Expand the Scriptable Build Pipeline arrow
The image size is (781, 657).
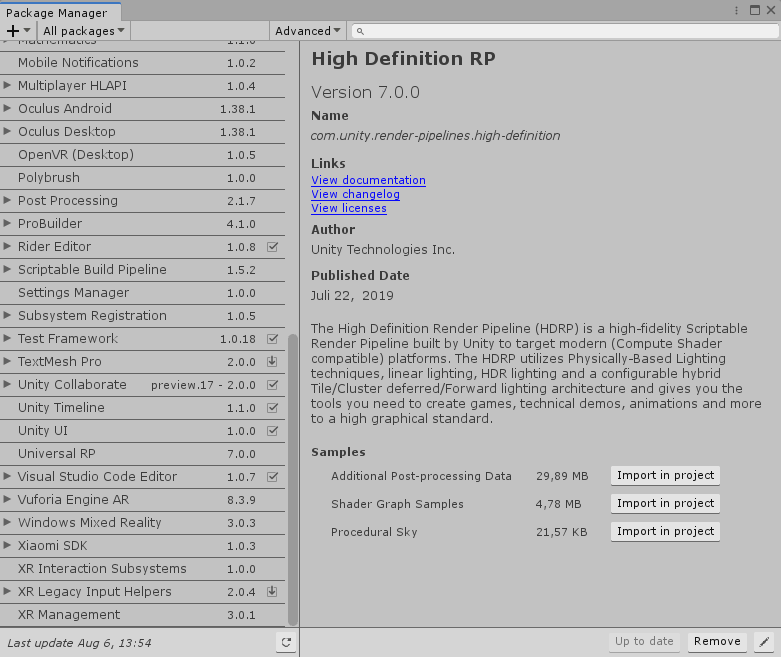[7, 269]
